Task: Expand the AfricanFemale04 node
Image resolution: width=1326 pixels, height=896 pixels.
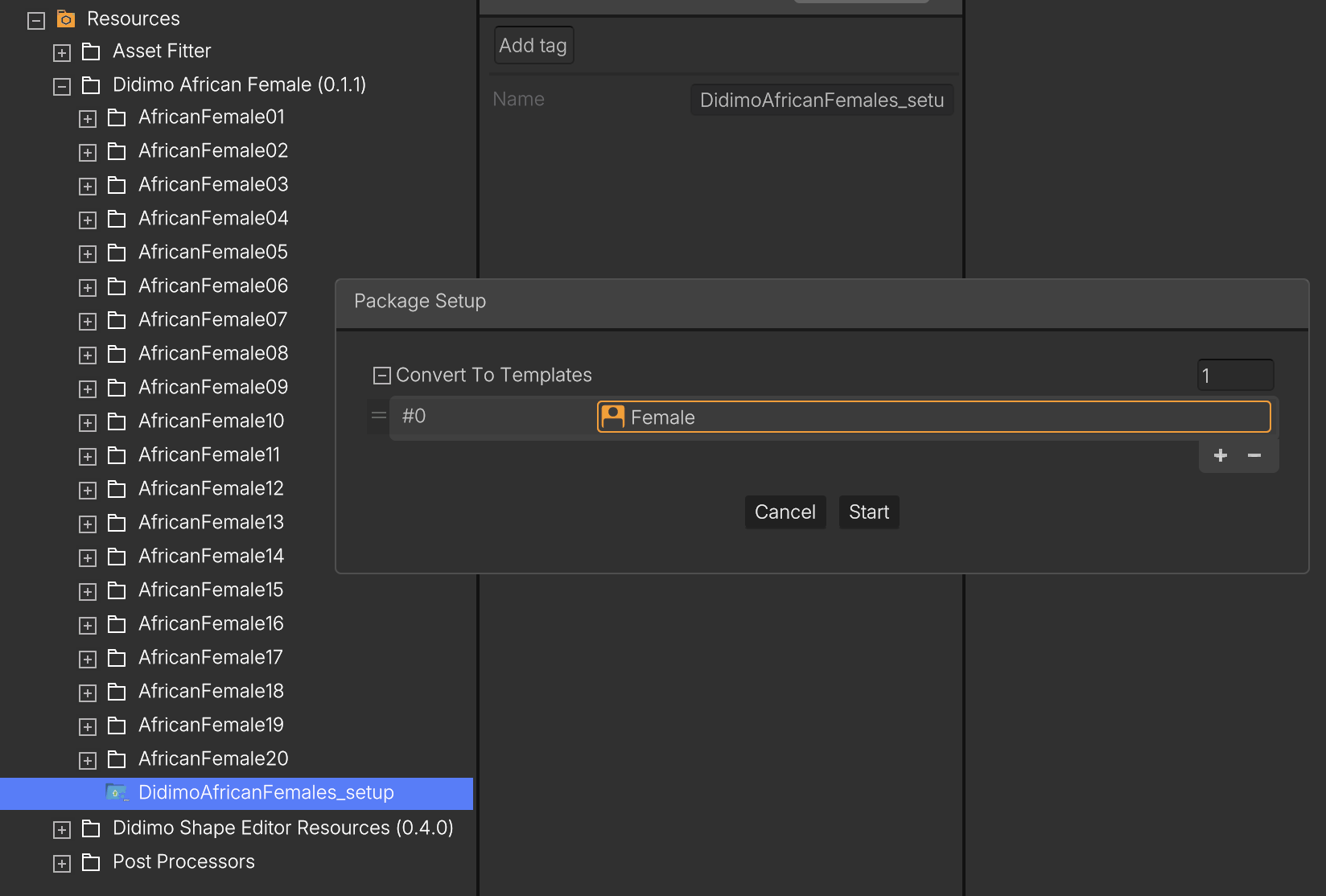Action: coord(88,220)
